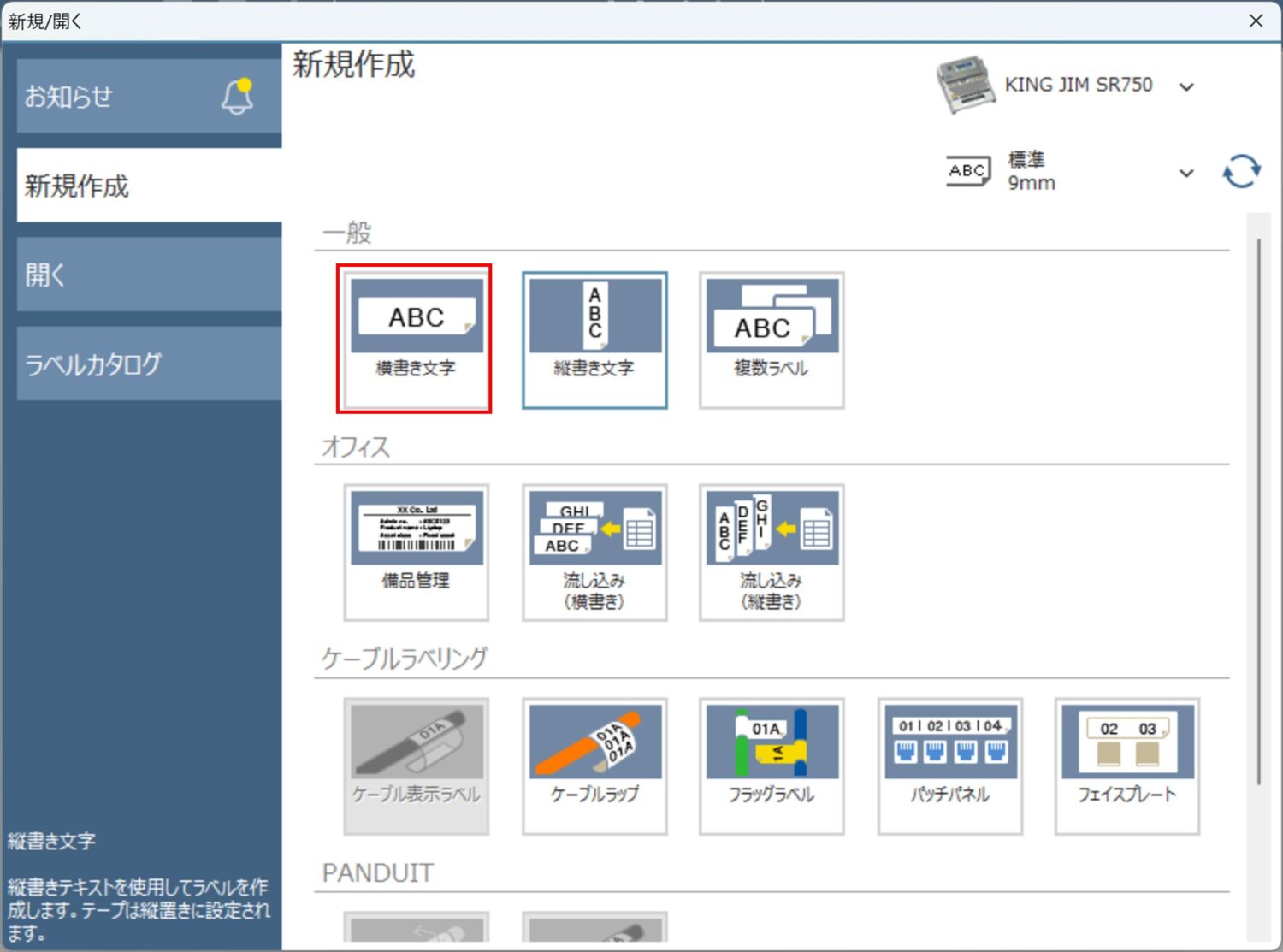Click the ケーブルラベリング section heading

click(x=405, y=658)
